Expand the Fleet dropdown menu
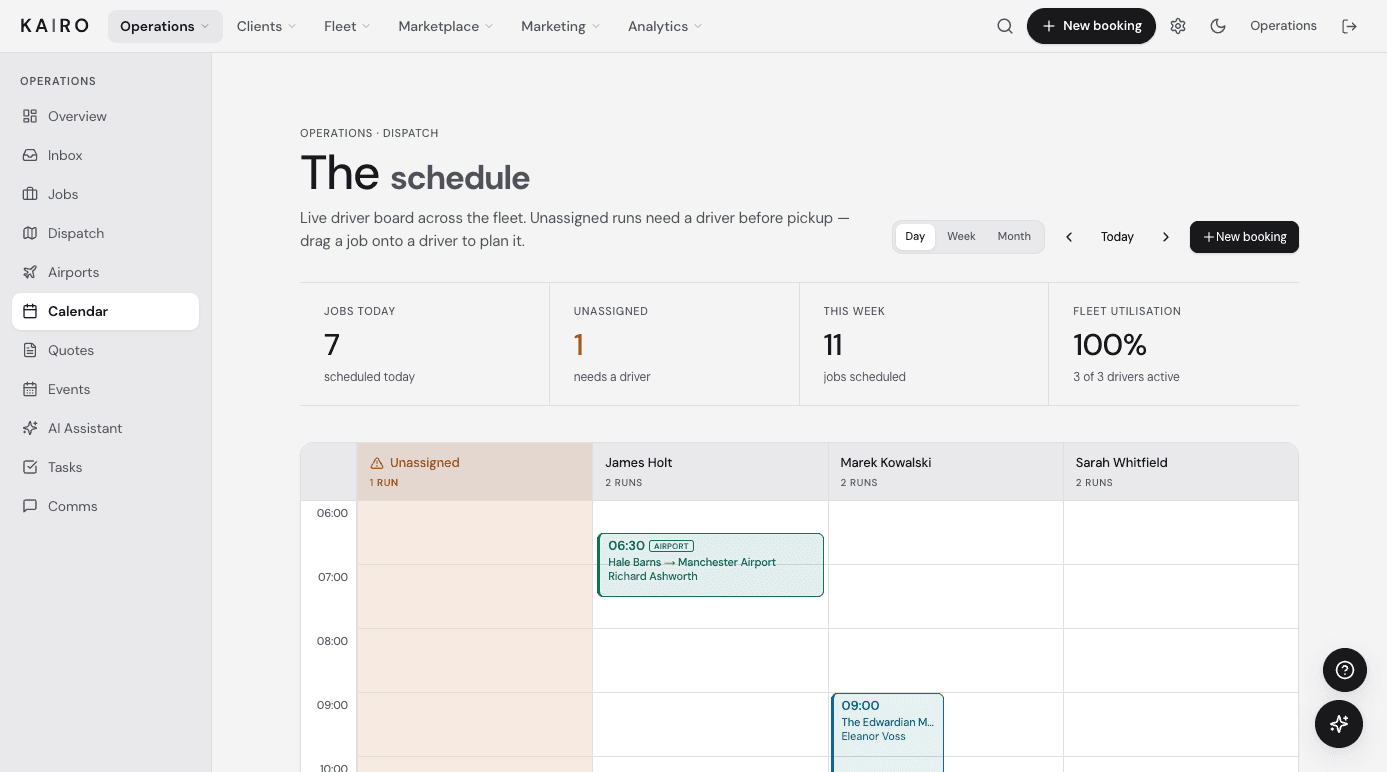 [x=347, y=26]
